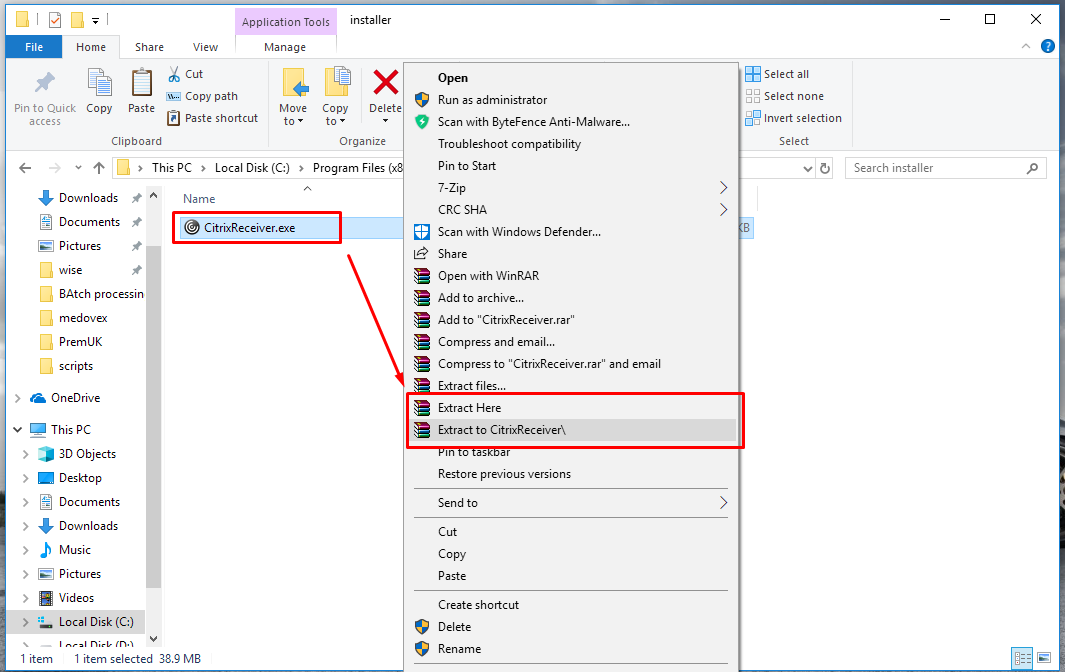Click the Cut scissors icon in ribbon
The image size is (1065, 672).
(174, 74)
